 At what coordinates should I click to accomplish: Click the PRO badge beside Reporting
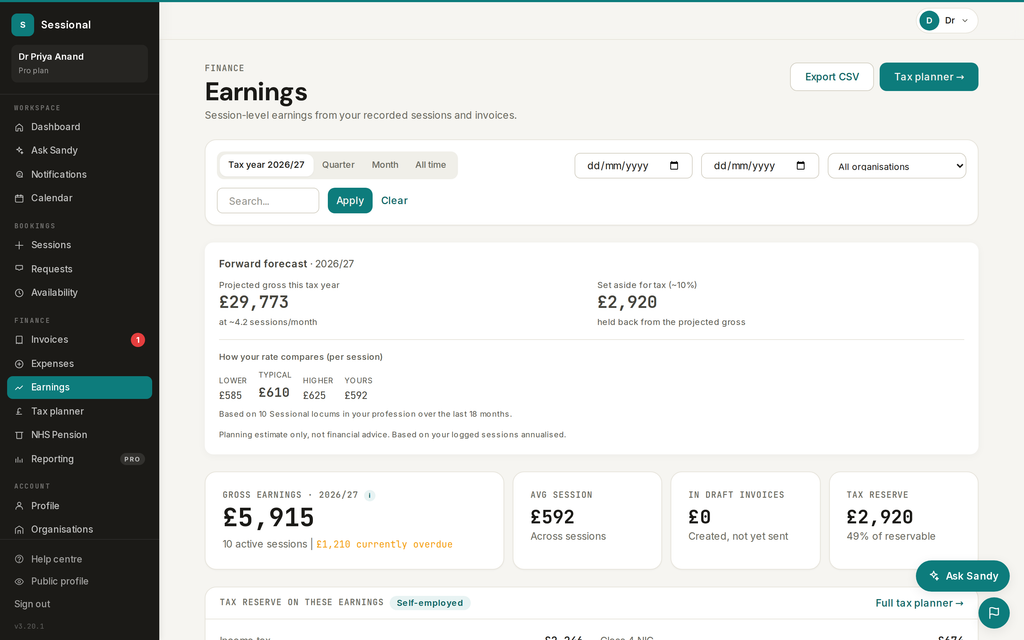[x=133, y=459]
